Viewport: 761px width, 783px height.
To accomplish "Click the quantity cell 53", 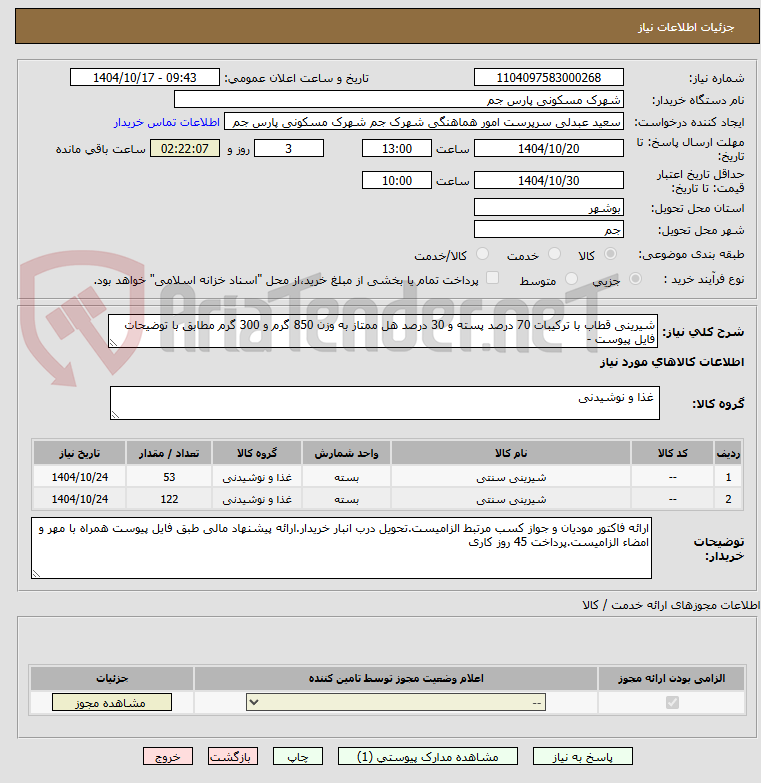I will (169, 477).
